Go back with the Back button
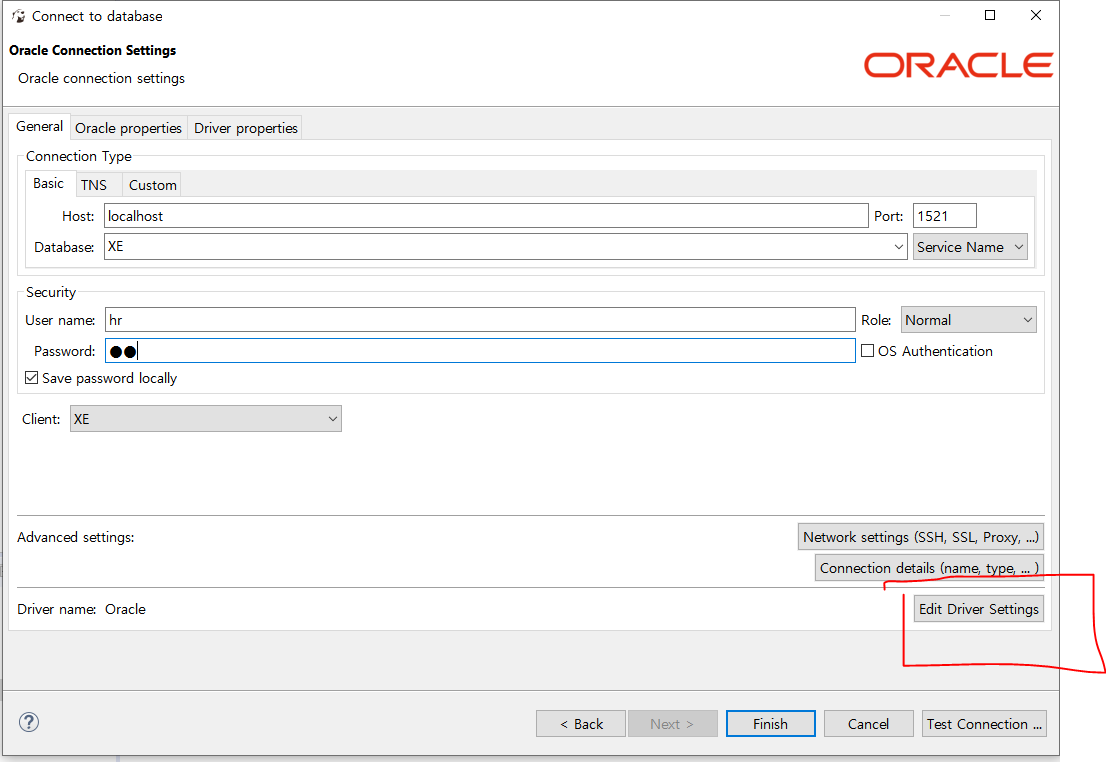 pos(581,723)
